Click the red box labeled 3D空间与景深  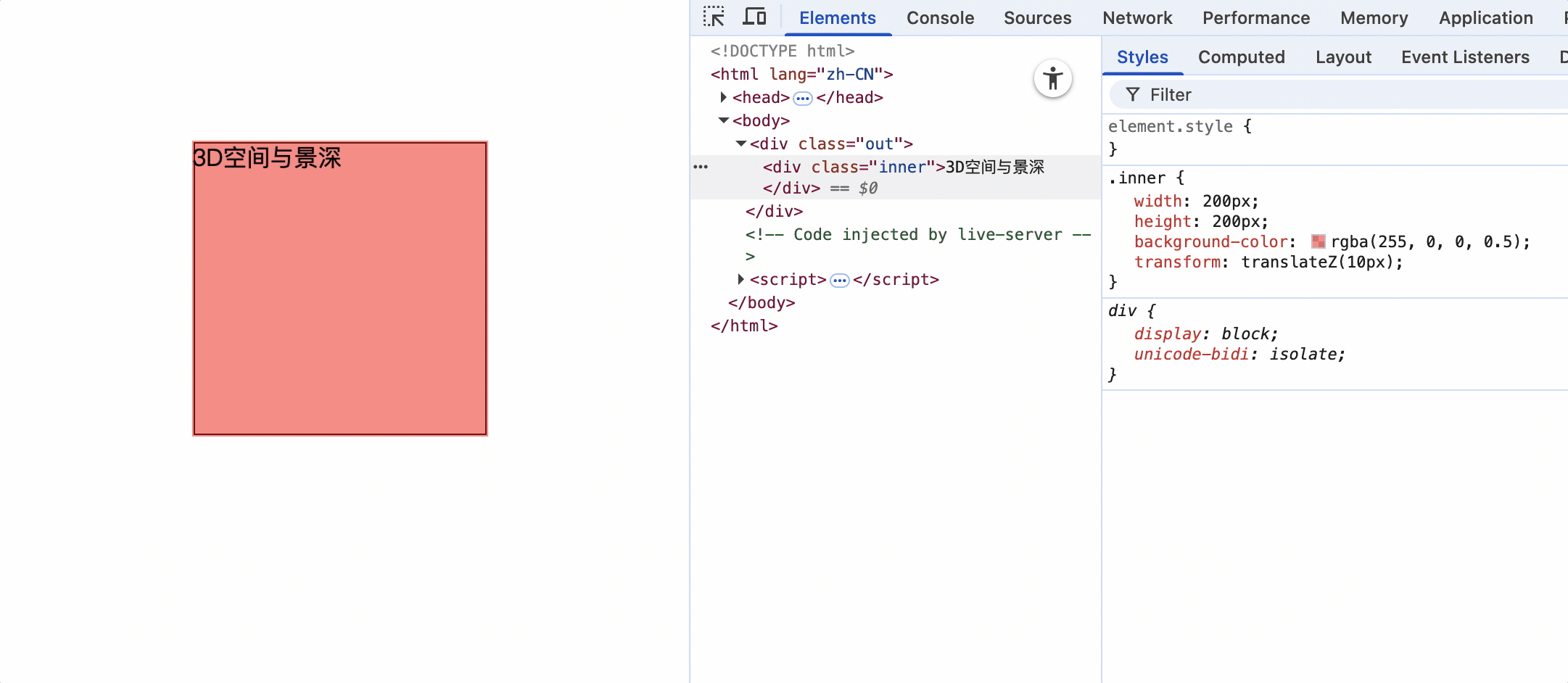340,289
